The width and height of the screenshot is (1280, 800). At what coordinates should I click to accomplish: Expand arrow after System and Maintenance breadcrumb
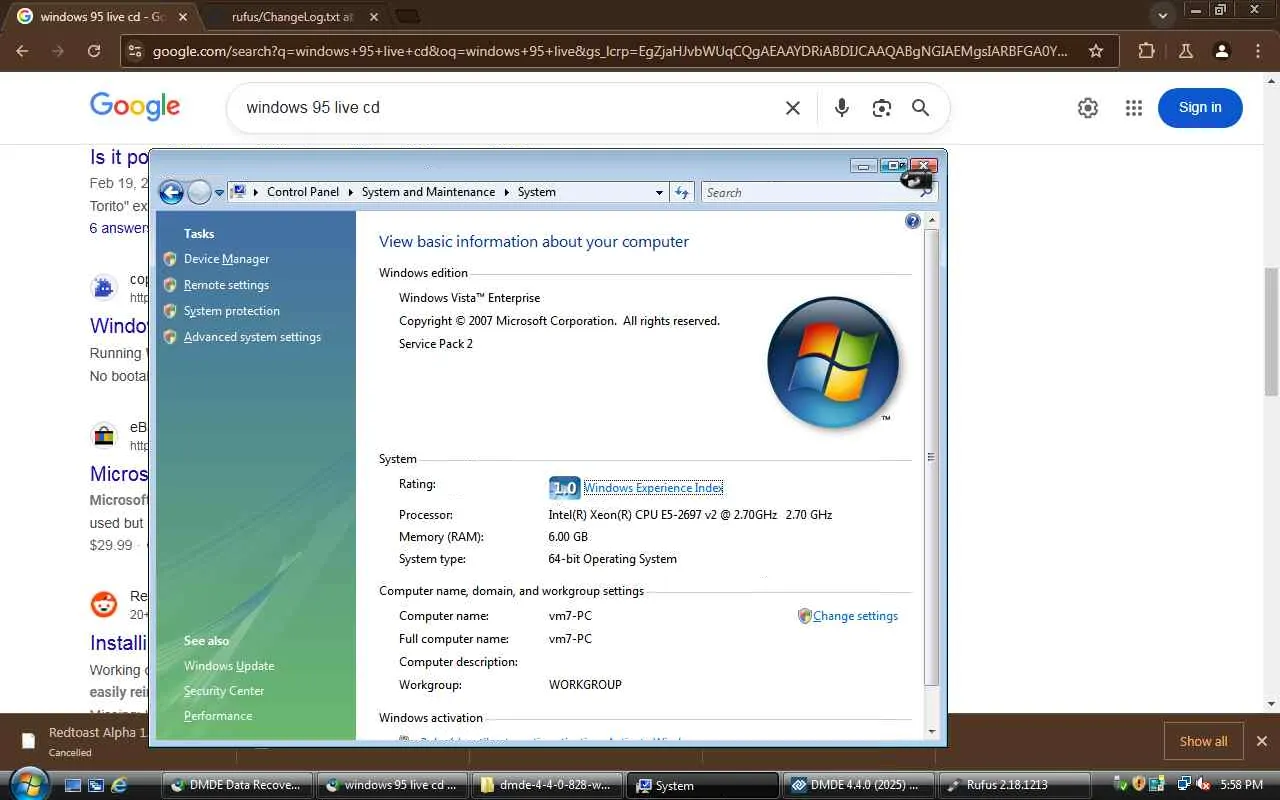coord(506,192)
